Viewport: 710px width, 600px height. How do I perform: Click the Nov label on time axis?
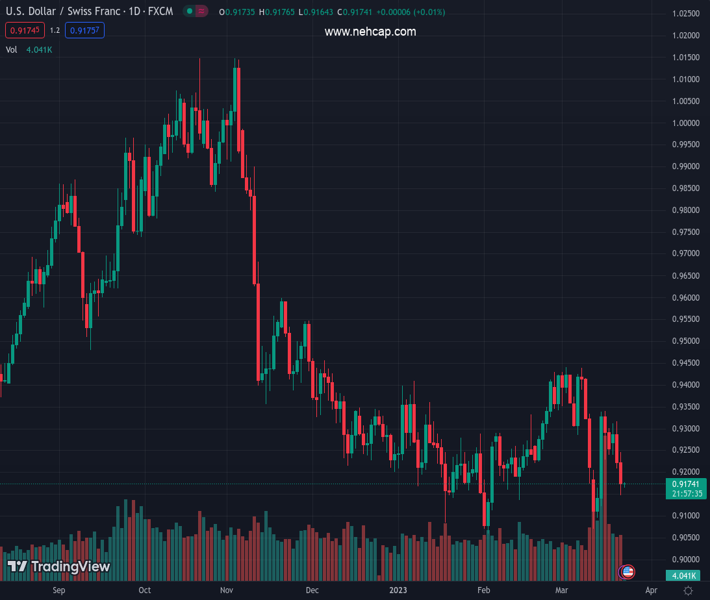[x=227, y=591]
